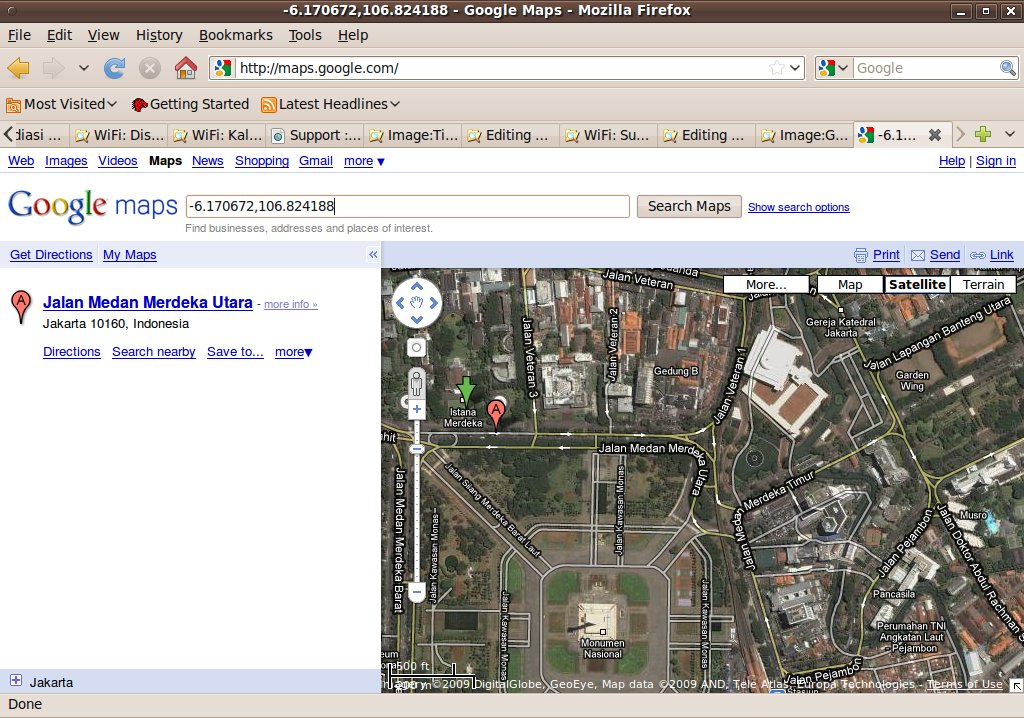Switch to standard Map view
Screen dimensions: 1024x718
[850, 285]
